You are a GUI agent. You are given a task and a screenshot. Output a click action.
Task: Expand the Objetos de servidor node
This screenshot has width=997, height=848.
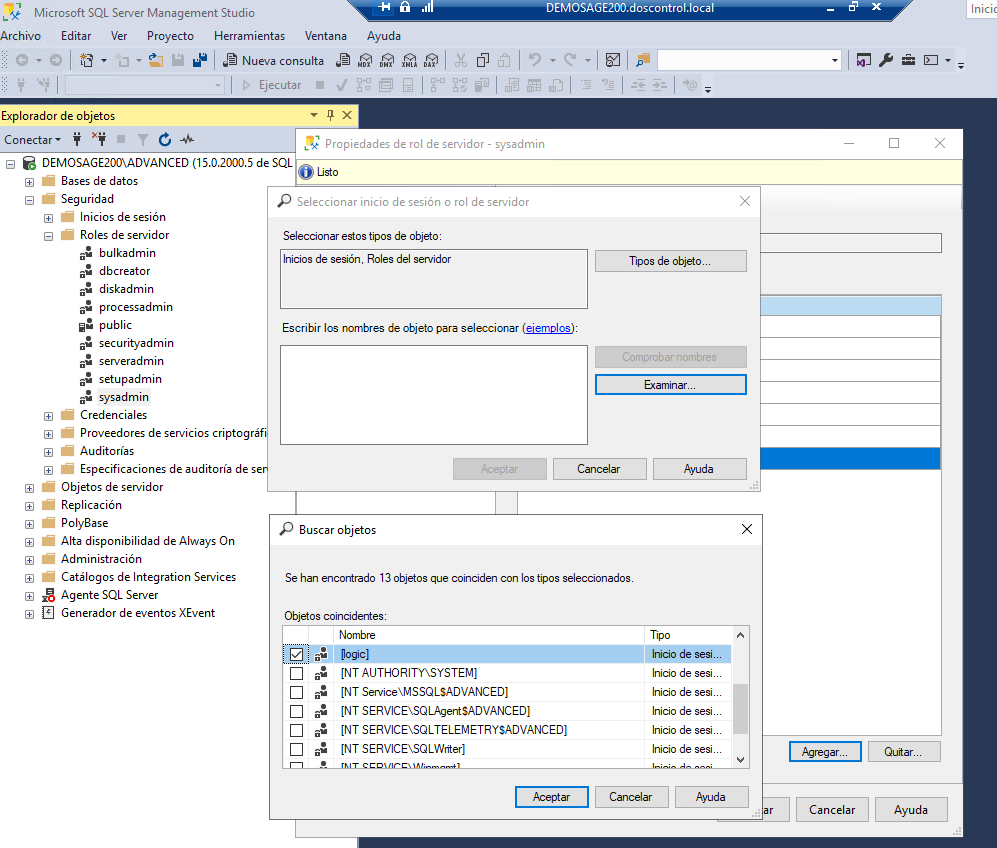(x=29, y=488)
